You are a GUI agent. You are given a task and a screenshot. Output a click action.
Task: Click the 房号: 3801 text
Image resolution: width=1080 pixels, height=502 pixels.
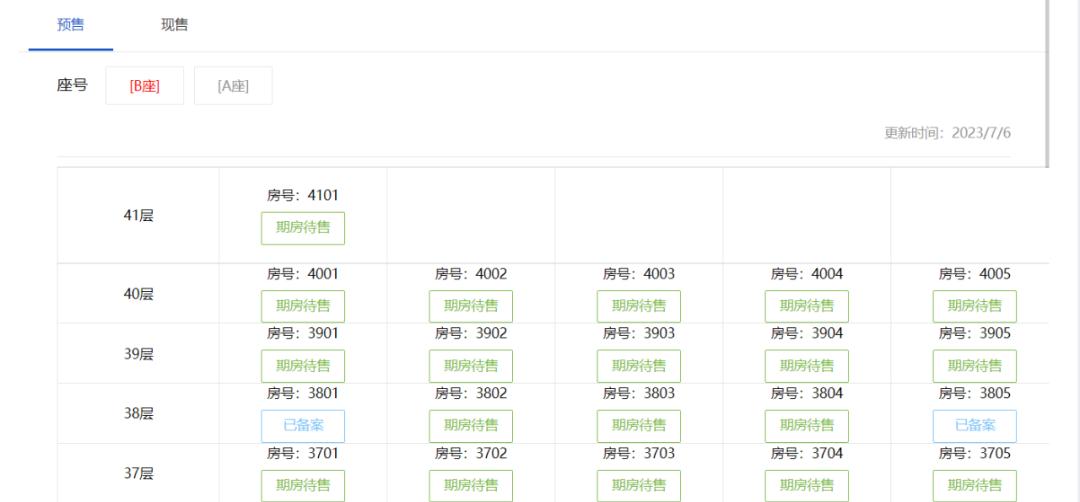(x=303, y=393)
